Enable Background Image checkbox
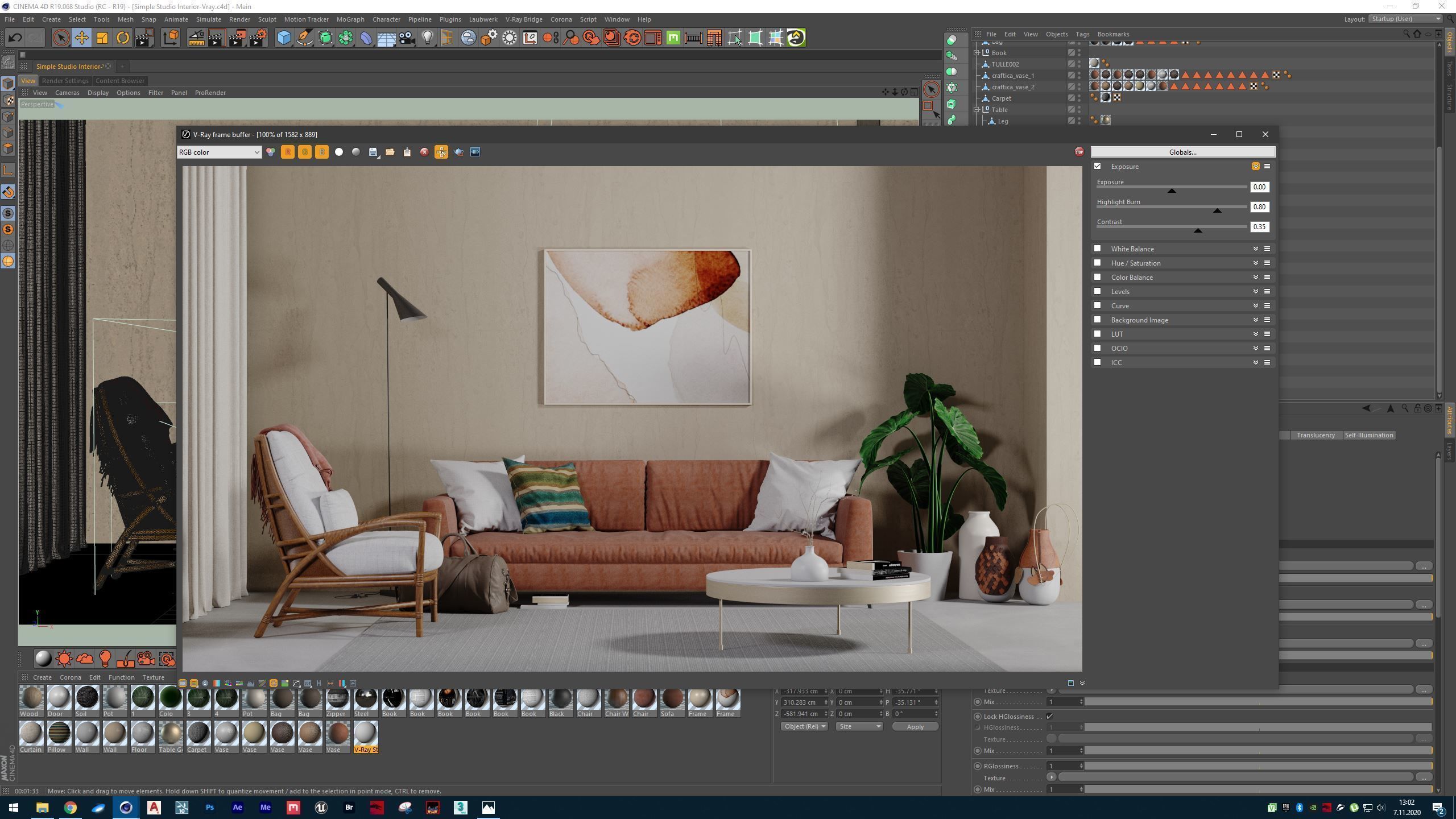 click(x=1098, y=320)
